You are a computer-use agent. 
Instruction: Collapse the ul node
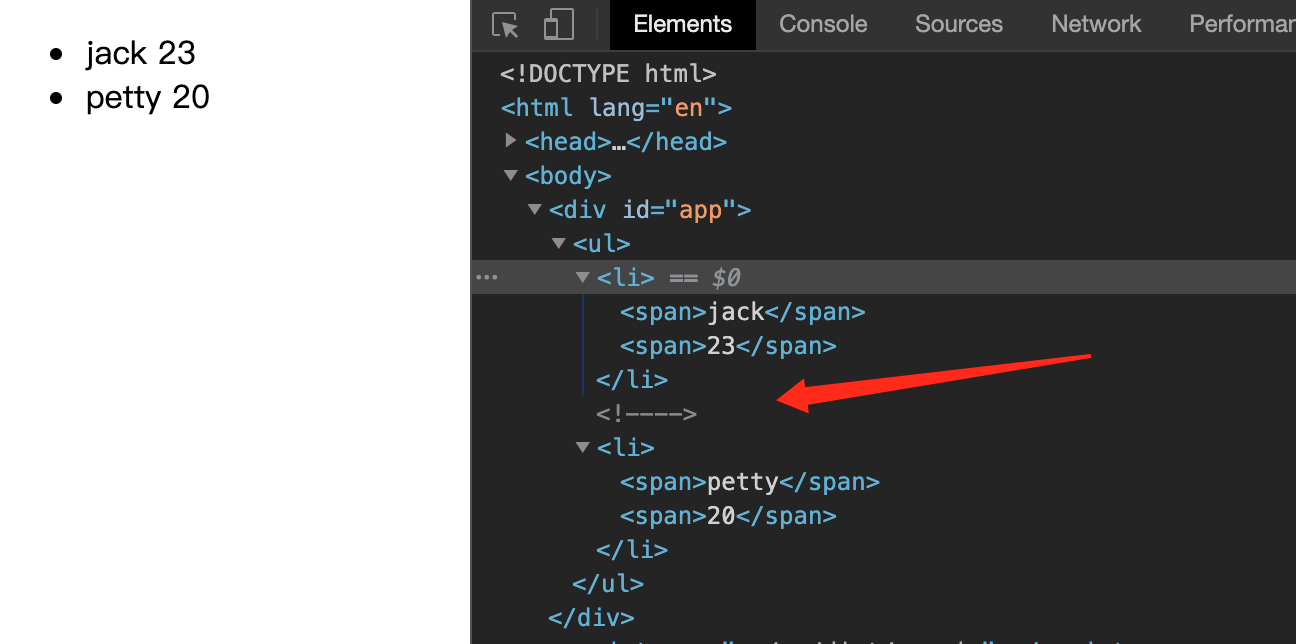point(559,244)
